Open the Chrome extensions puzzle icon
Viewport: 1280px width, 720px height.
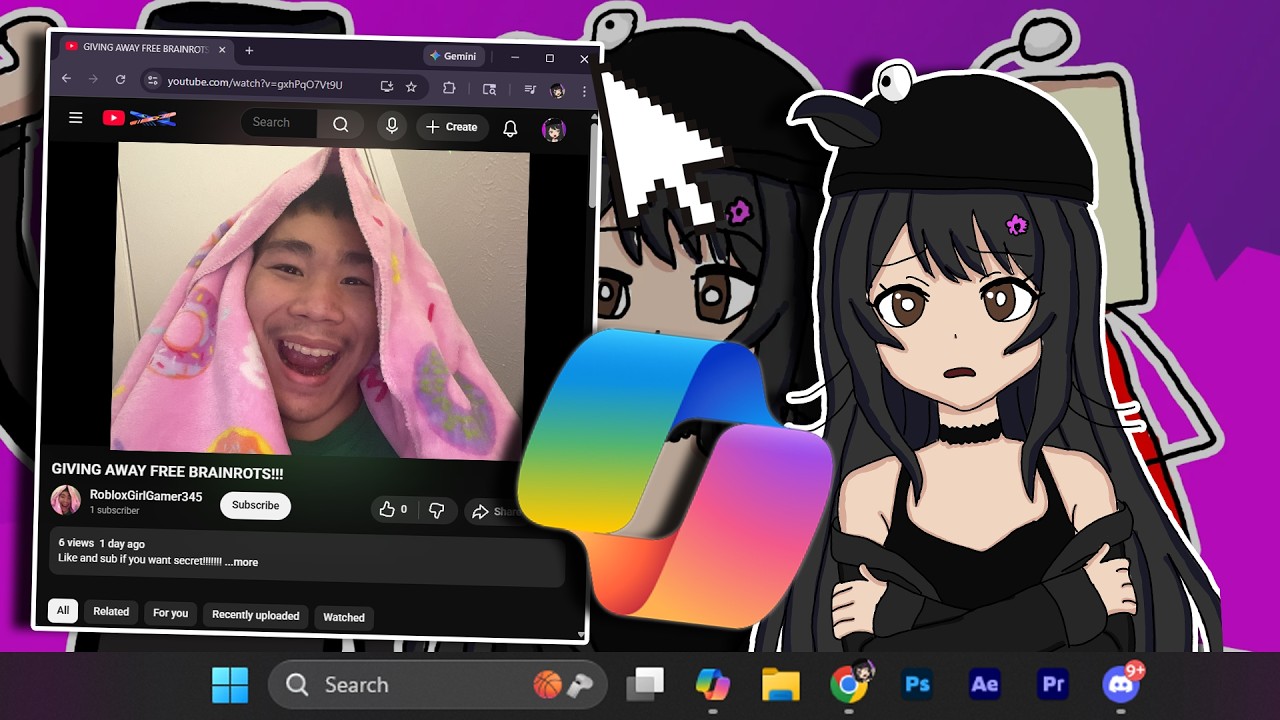(x=448, y=88)
